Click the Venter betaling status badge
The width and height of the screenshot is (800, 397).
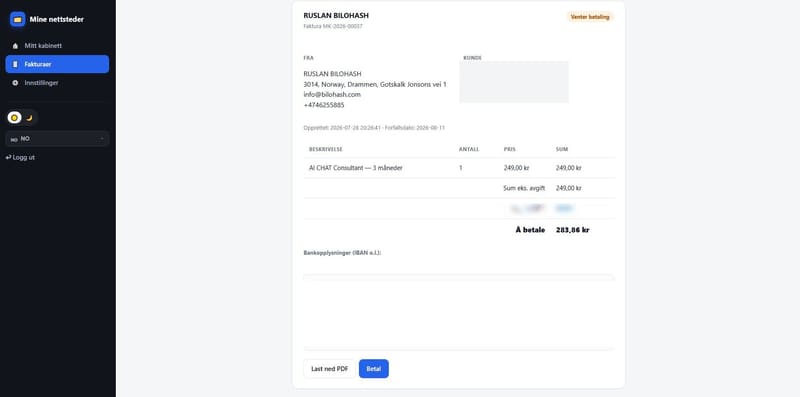[590, 17]
